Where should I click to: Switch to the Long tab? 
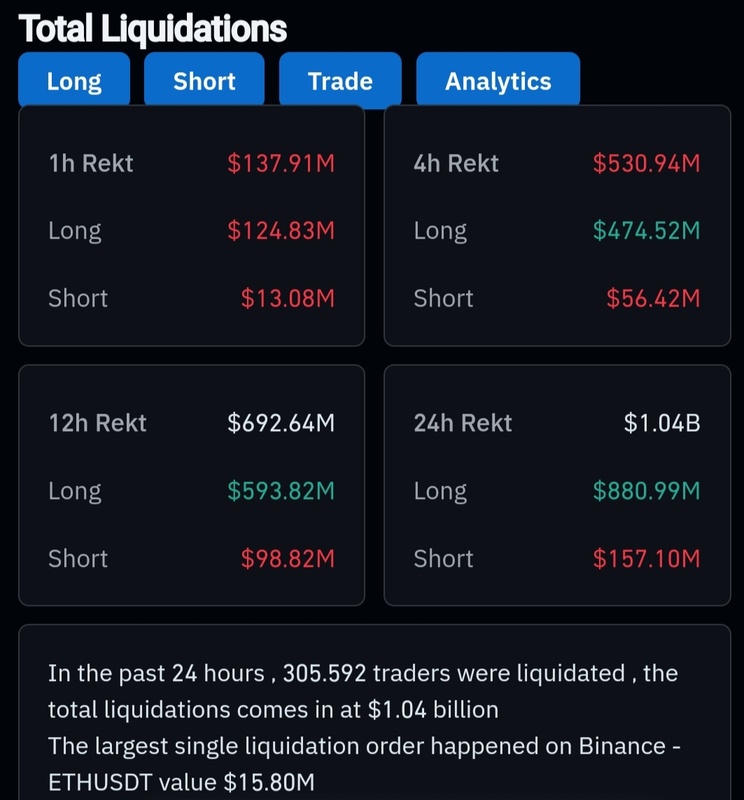74,81
